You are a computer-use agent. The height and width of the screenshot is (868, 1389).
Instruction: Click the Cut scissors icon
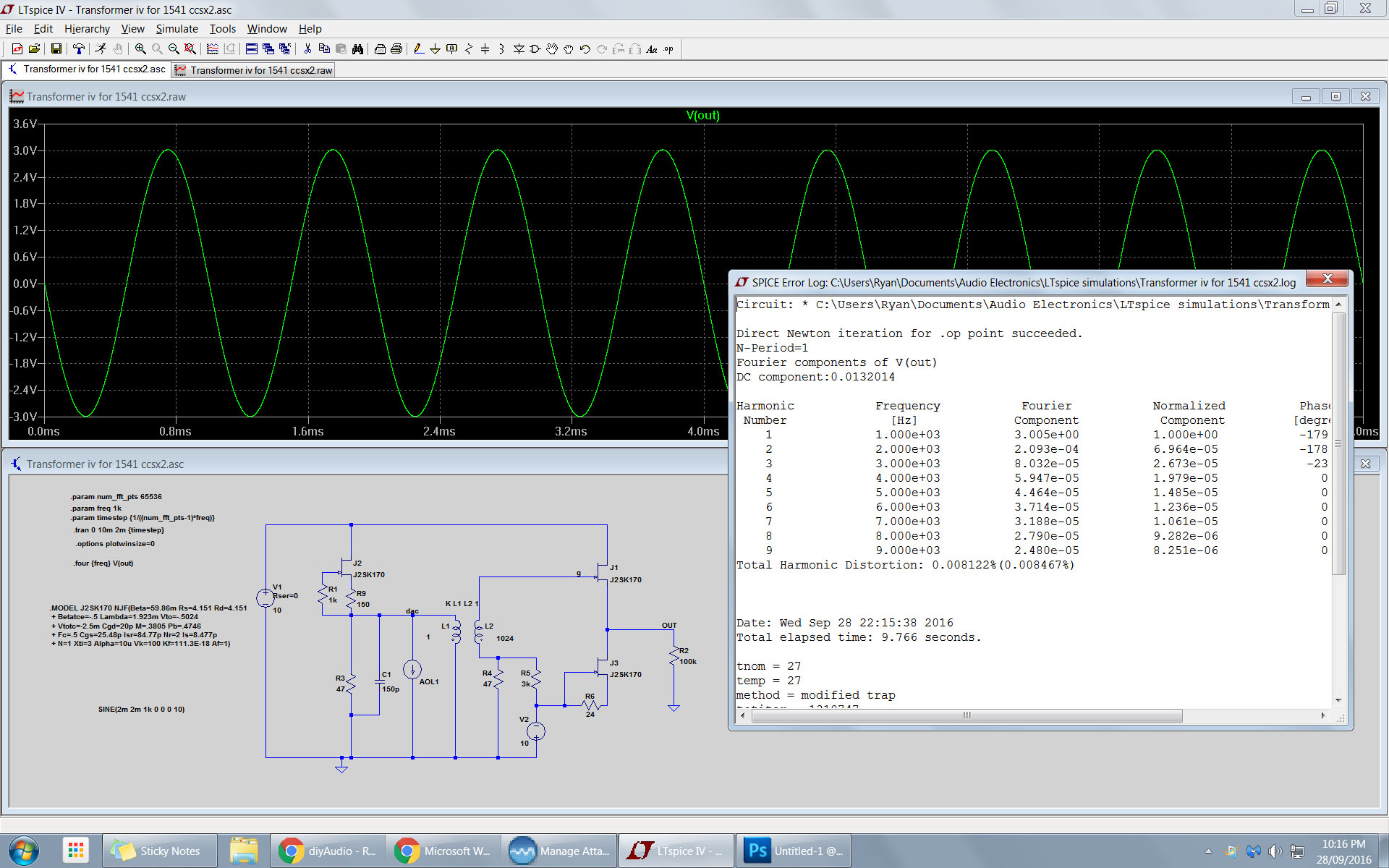click(x=307, y=49)
